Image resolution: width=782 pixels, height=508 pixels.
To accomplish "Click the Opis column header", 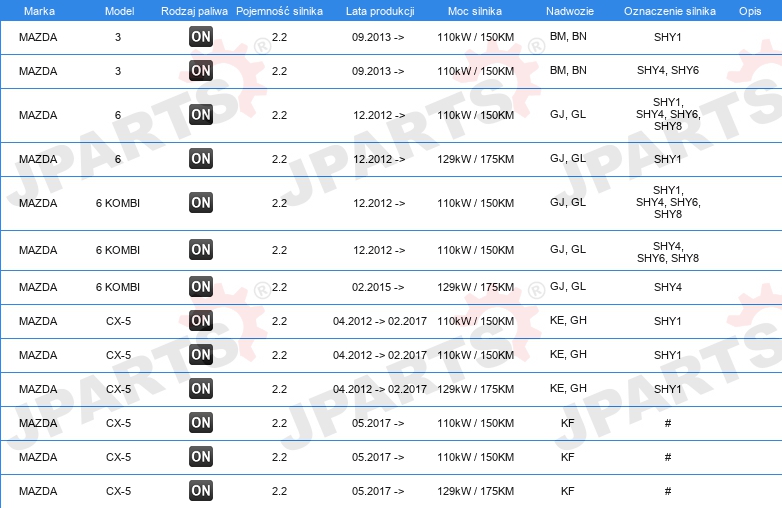I will click(x=750, y=11).
